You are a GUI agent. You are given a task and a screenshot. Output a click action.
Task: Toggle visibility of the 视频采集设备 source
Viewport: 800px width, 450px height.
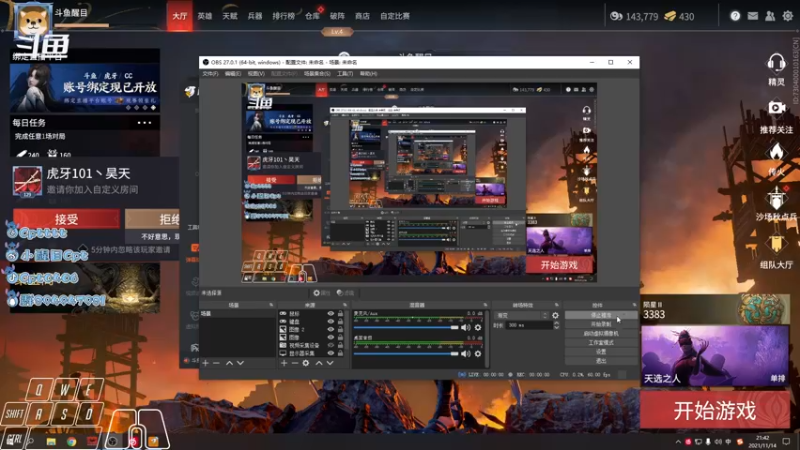click(x=331, y=345)
